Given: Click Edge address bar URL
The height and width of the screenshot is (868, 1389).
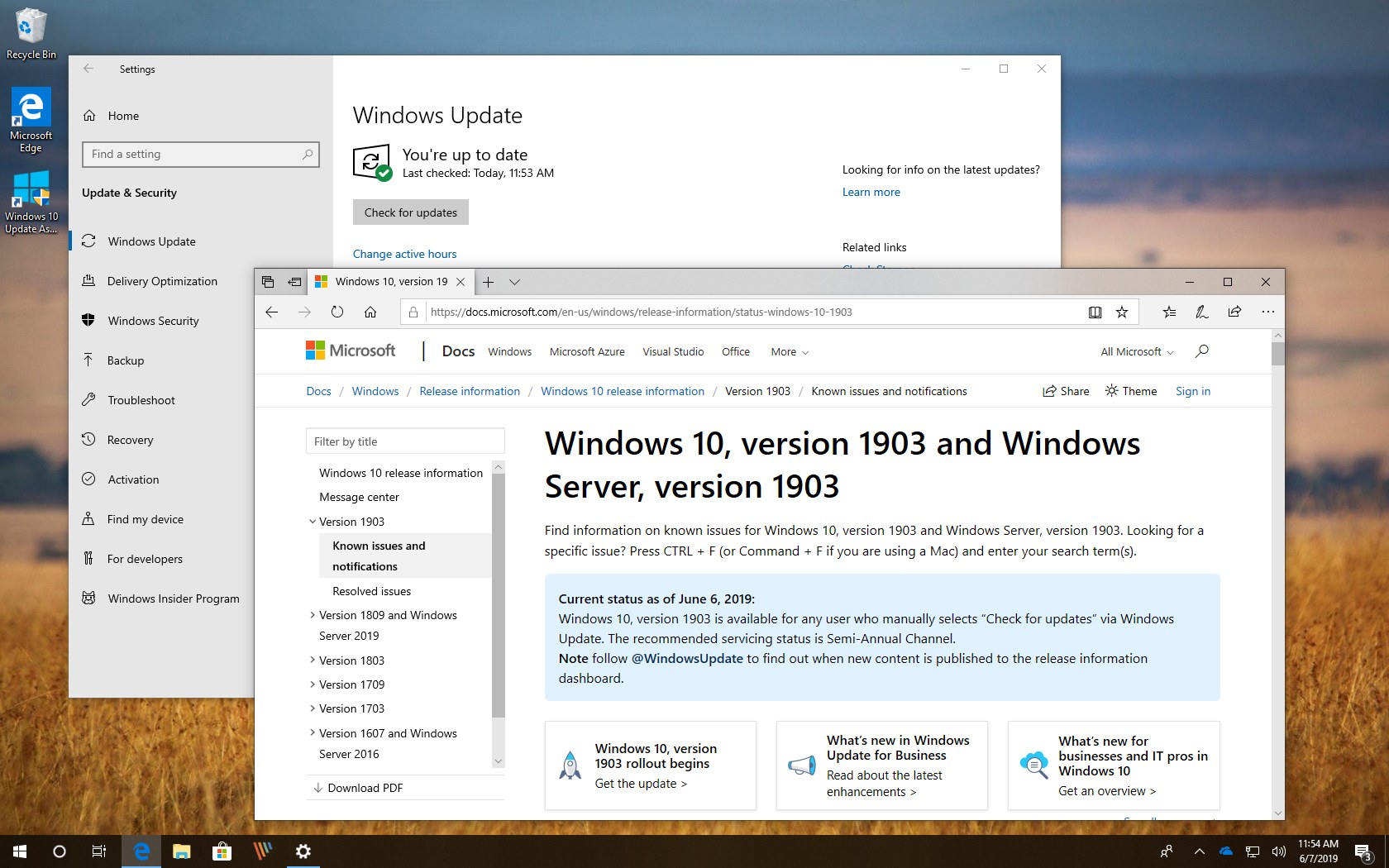Looking at the screenshot, I should (x=641, y=312).
